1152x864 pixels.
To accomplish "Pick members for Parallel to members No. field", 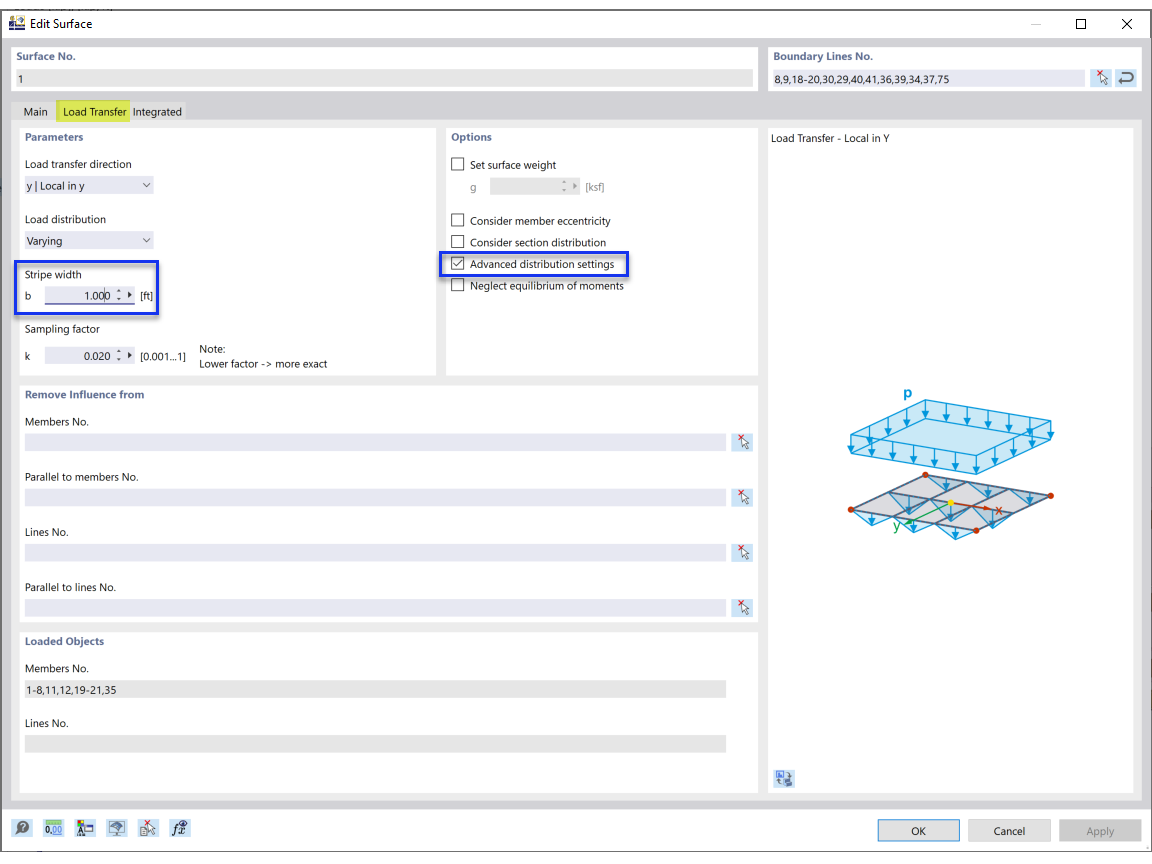I will point(742,497).
